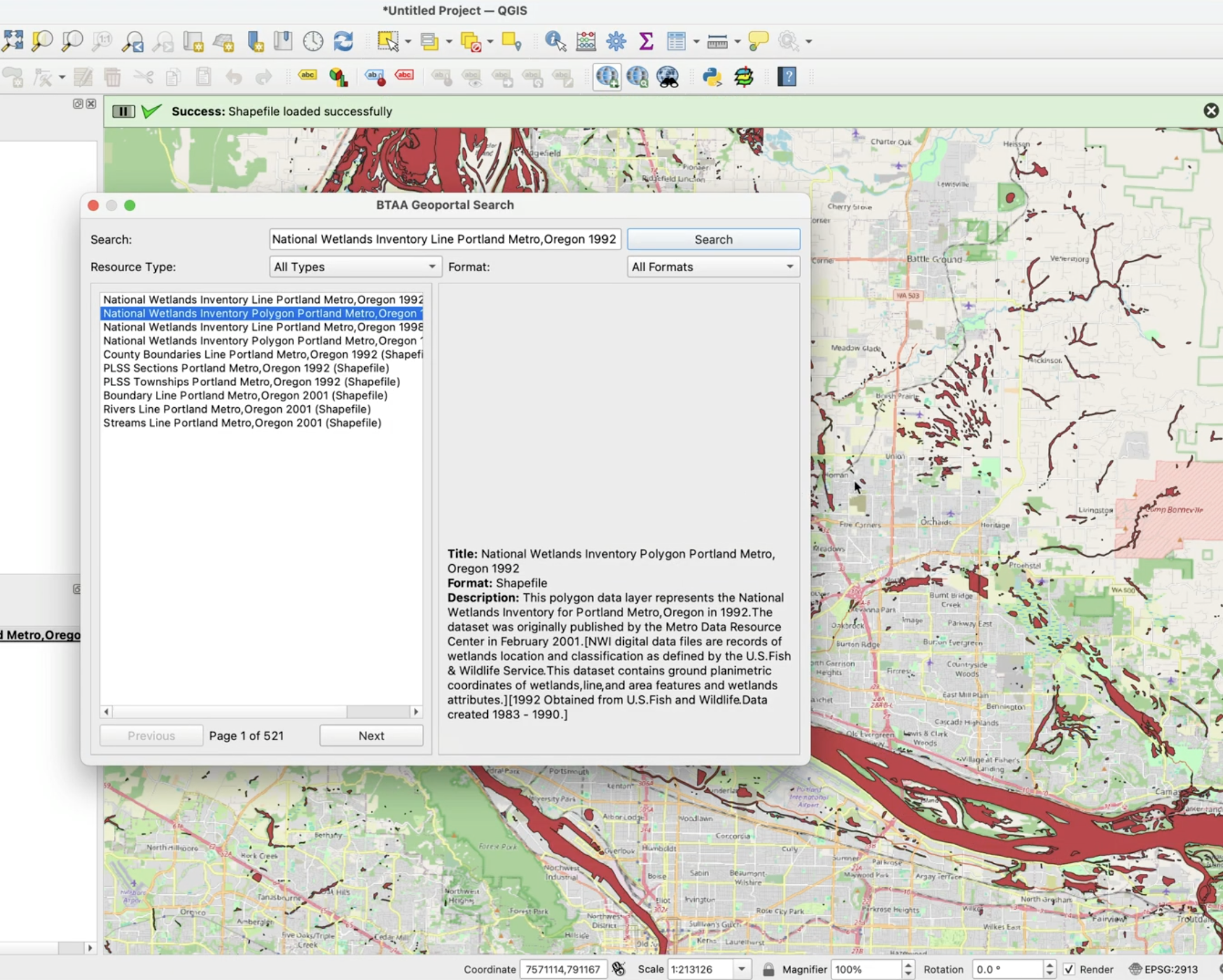This screenshot has width=1223, height=980.
Task: Go to the Next results page
Action: tap(371, 736)
